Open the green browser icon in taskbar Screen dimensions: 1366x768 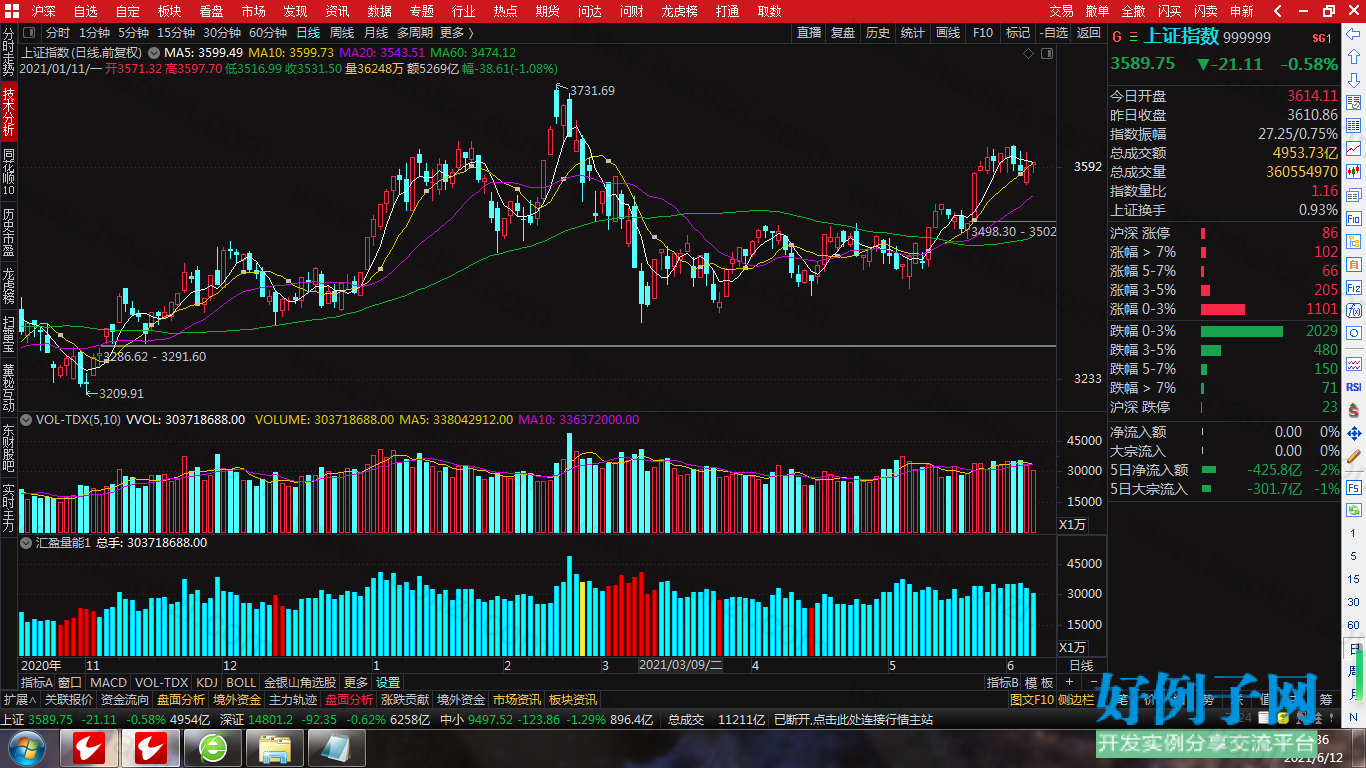point(213,747)
